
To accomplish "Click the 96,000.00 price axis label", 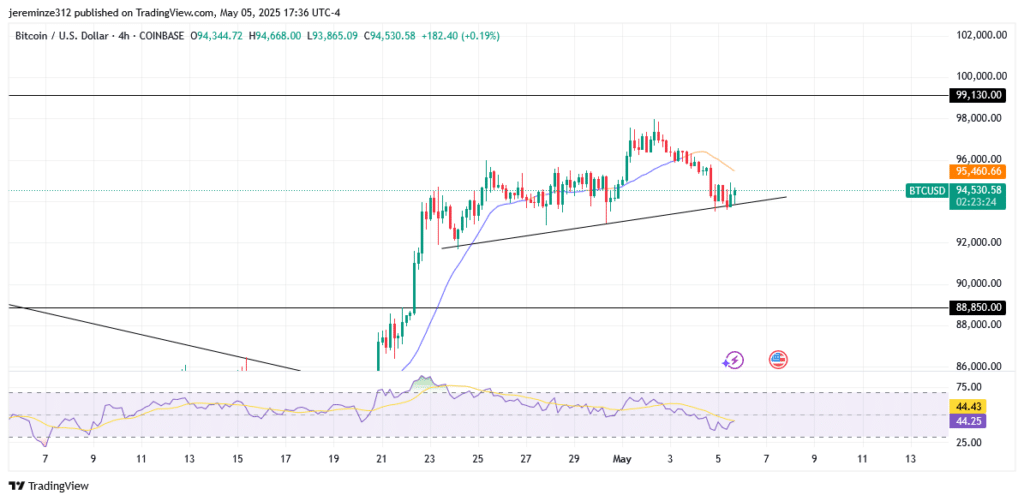I will 981,159.
